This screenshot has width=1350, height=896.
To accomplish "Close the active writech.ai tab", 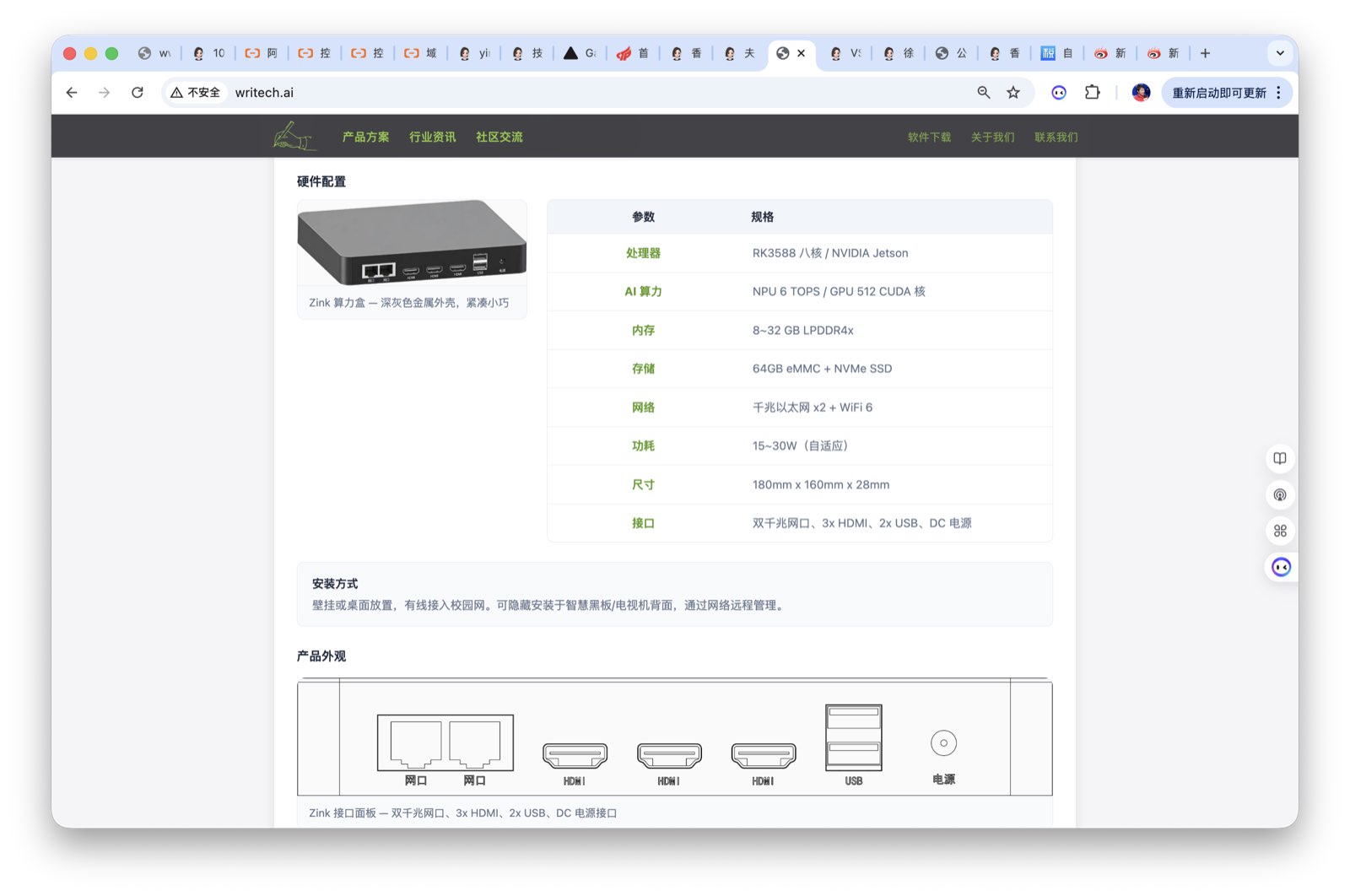I will (802, 53).
